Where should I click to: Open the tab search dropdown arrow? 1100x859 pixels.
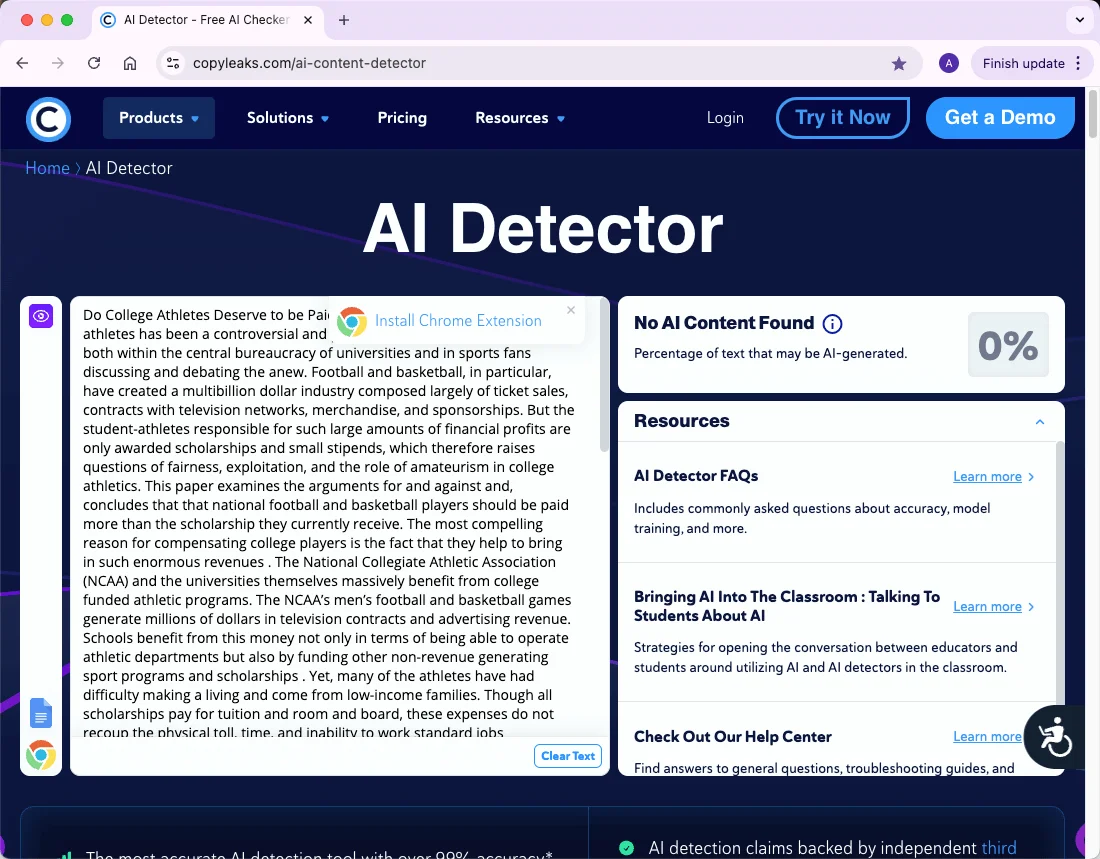coord(1080,20)
